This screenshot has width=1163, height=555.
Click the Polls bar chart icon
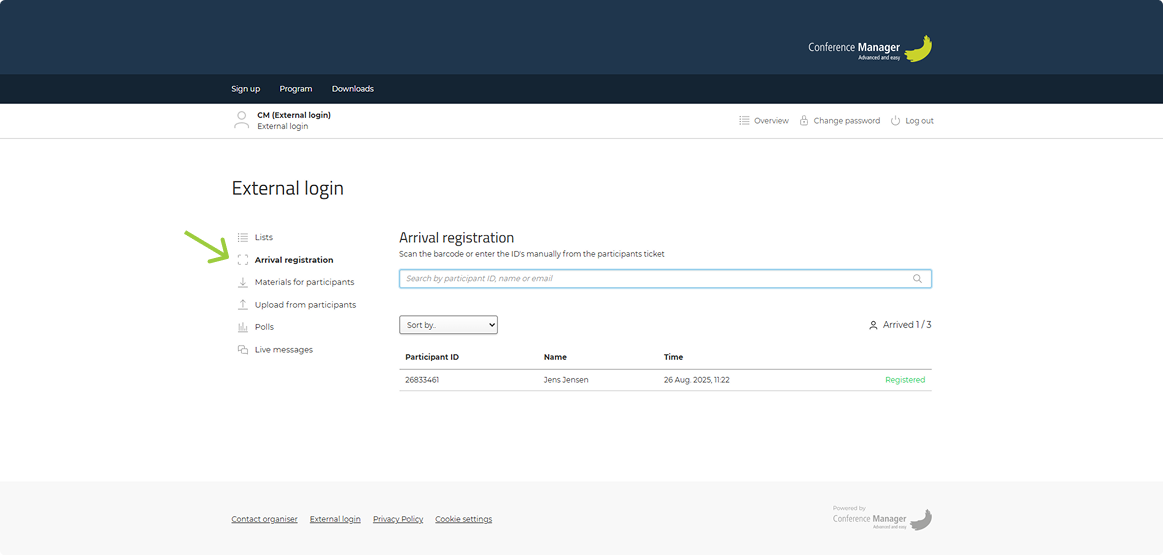(x=243, y=327)
